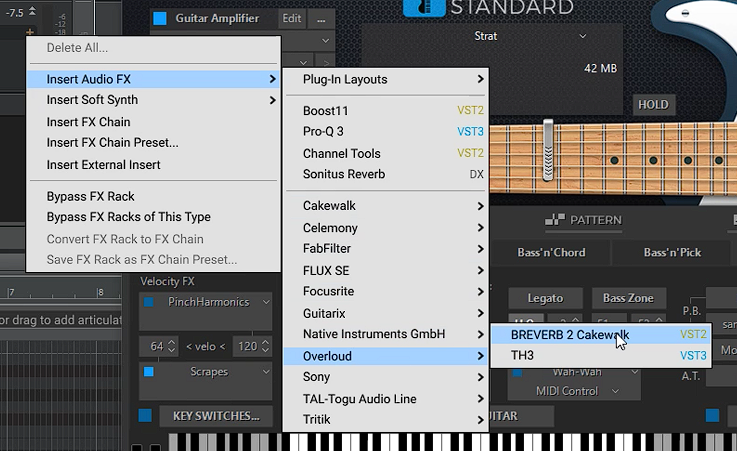Choose Insert FX Chain Preset...
This screenshot has width=737, height=451.
pos(153,143)
